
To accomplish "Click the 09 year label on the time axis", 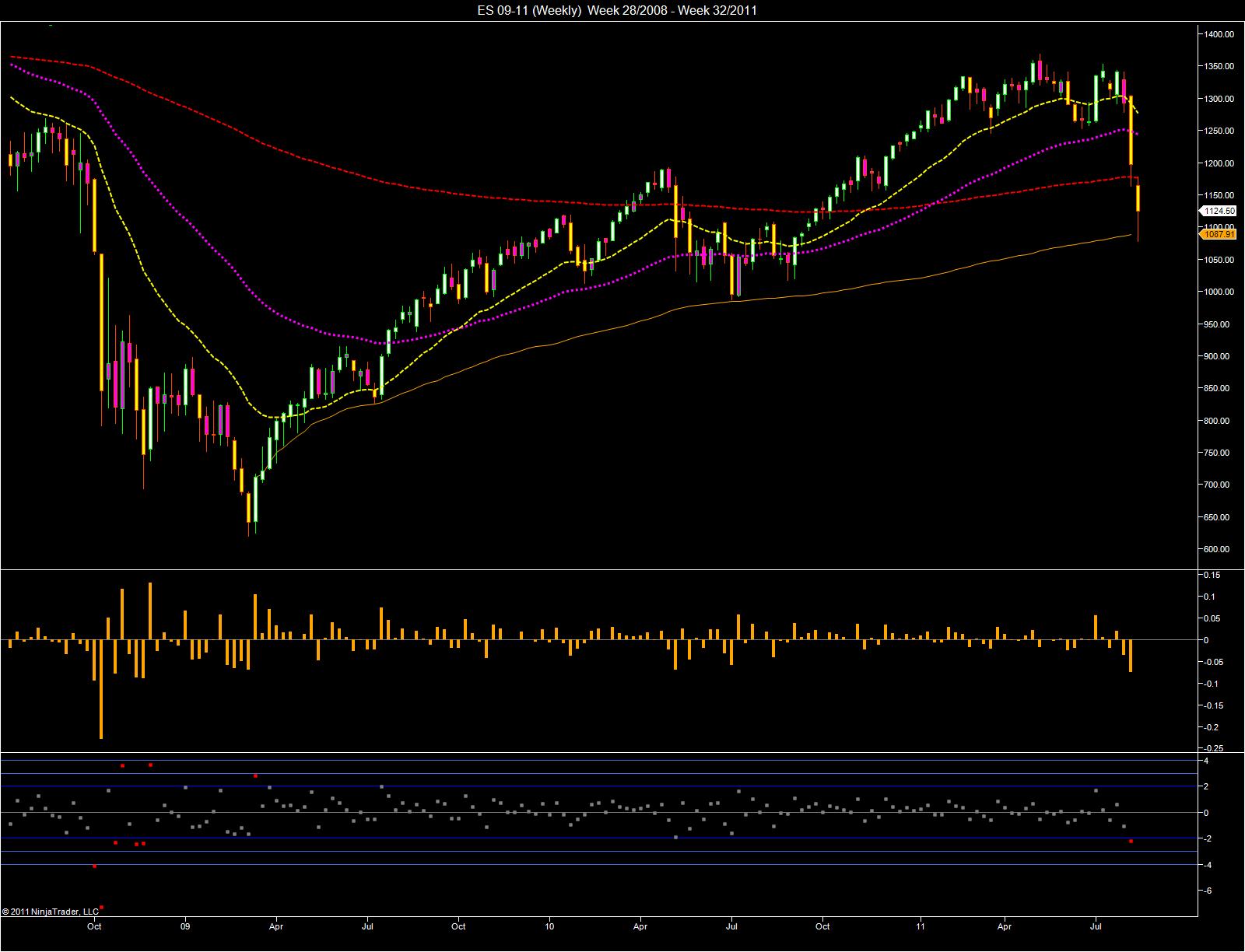I will [x=185, y=926].
